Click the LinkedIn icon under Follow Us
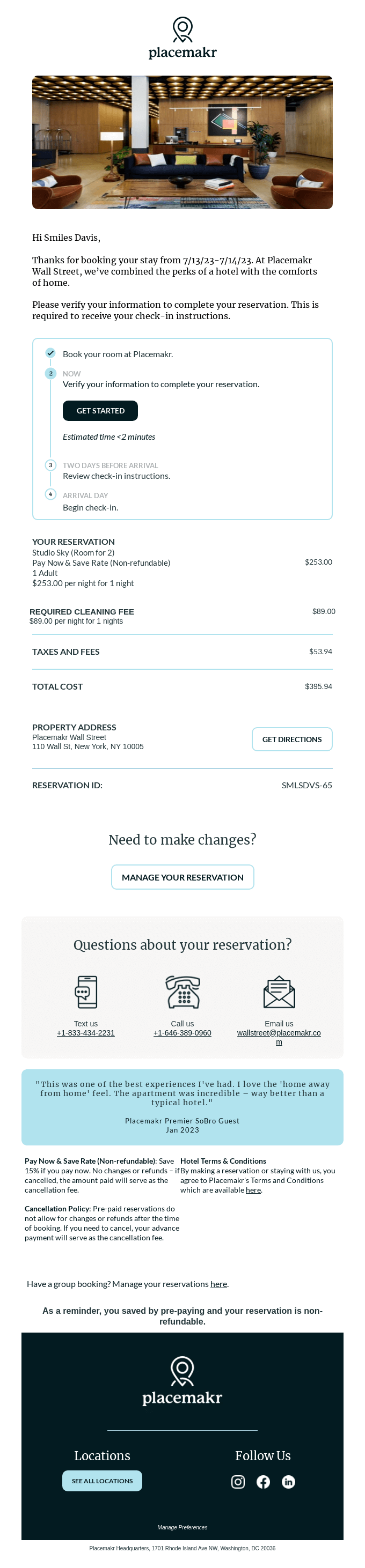 click(x=288, y=1482)
